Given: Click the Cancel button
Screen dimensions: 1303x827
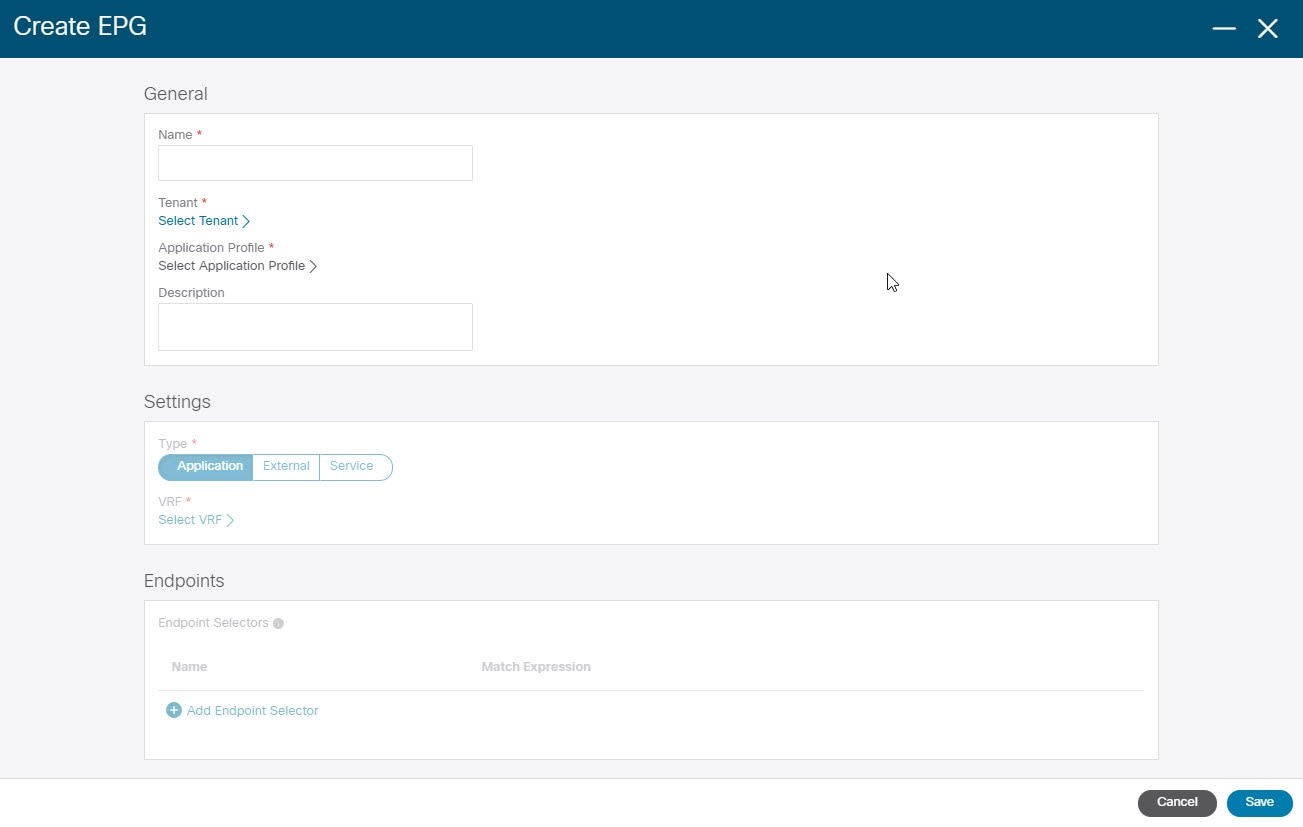Looking at the screenshot, I should 1177,802.
